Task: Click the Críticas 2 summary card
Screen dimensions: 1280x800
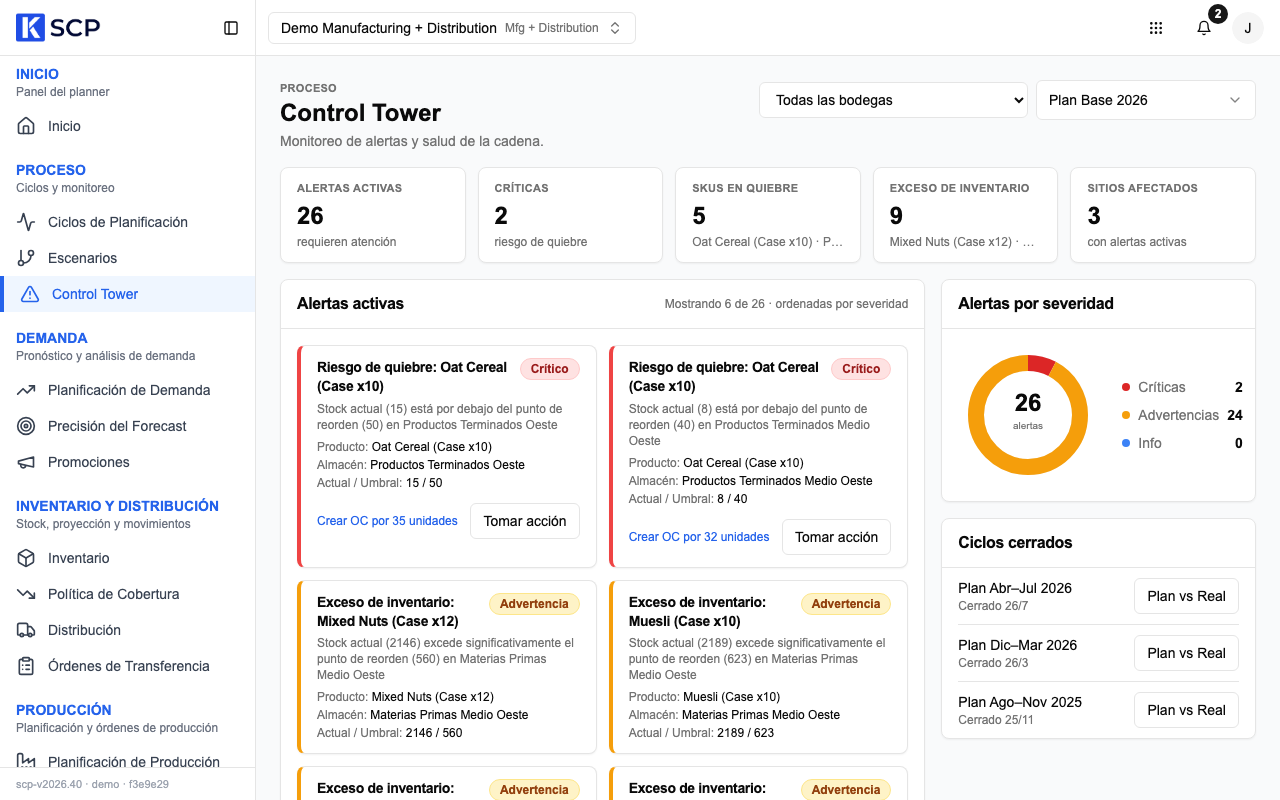Action: click(x=570, y=215)
